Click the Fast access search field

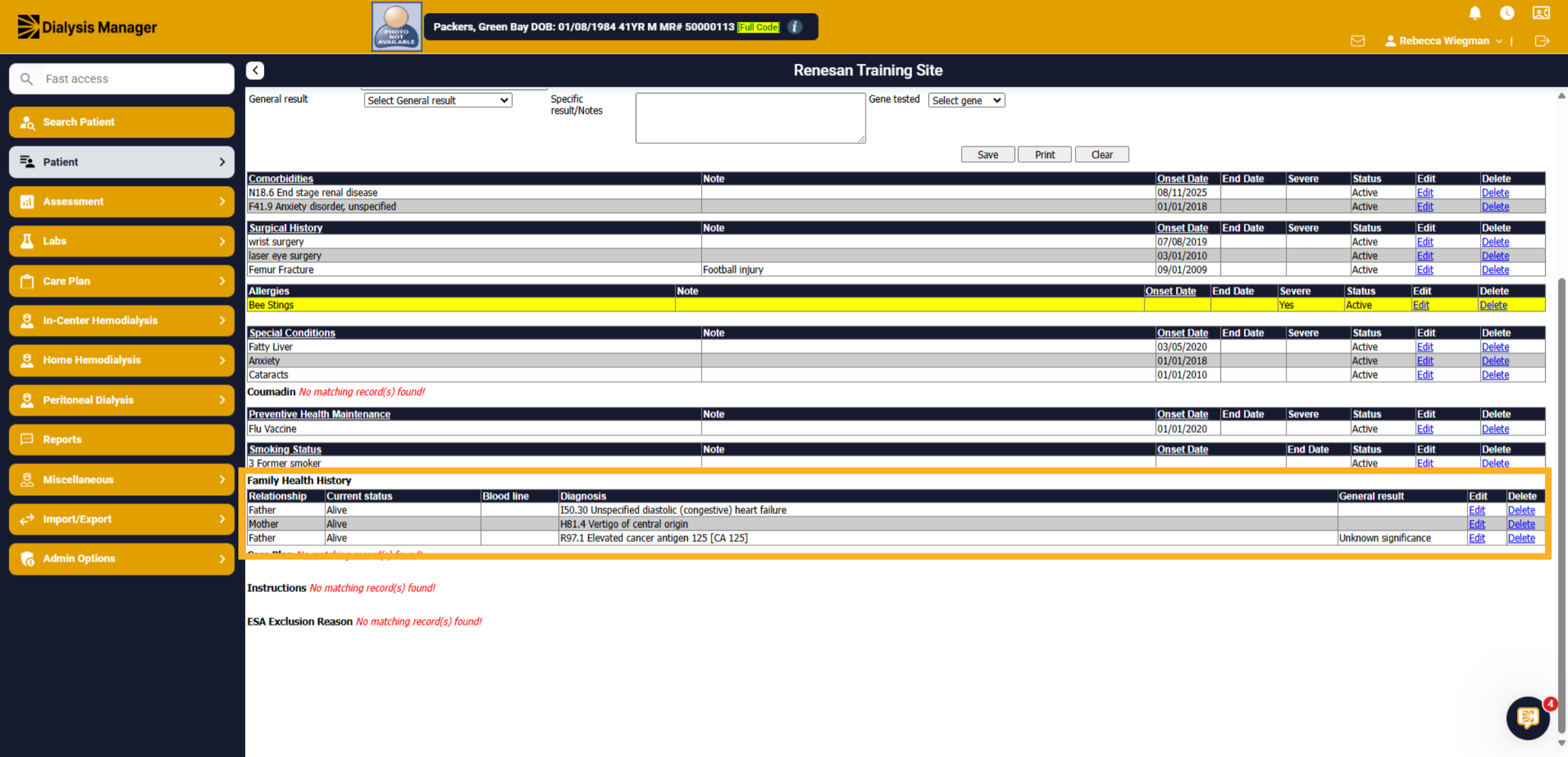coord(122,79)
